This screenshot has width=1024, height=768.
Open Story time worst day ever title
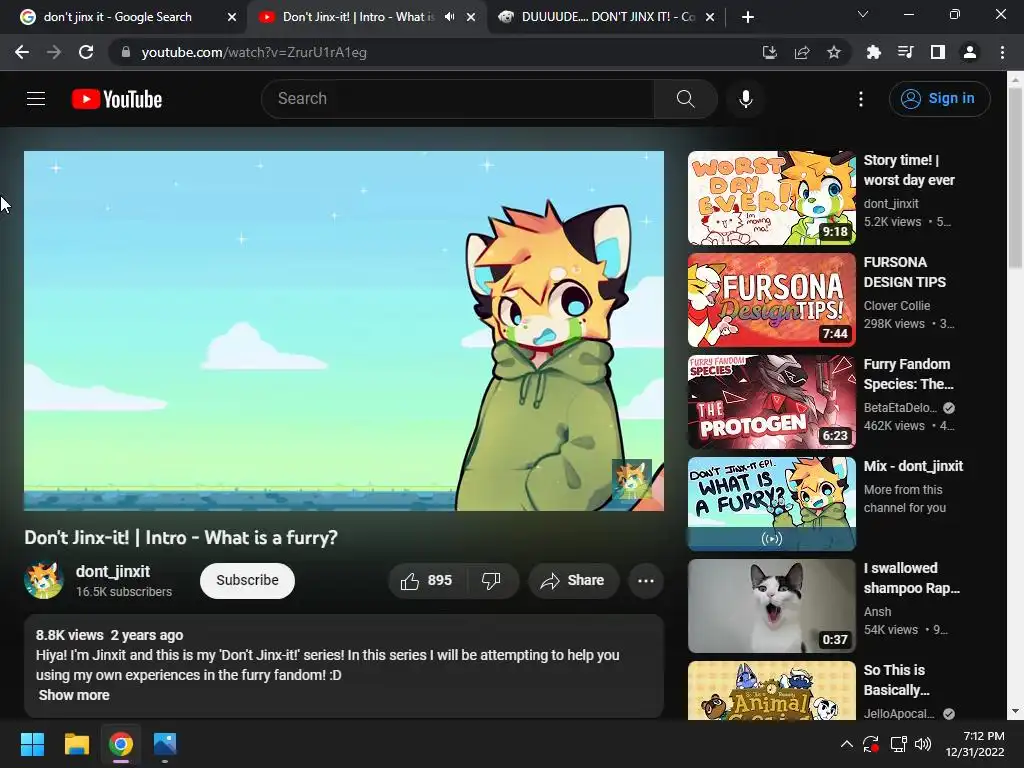[909, 170]
